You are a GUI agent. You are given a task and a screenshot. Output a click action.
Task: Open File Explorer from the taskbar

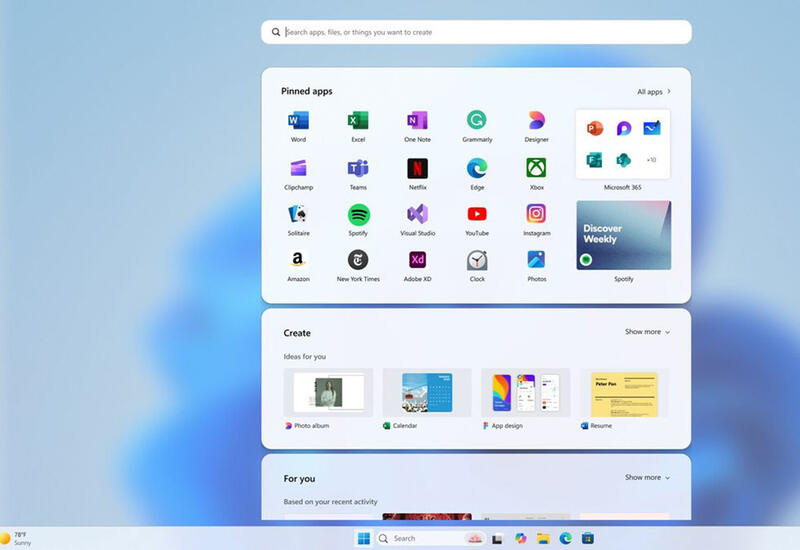pos(543,539)
